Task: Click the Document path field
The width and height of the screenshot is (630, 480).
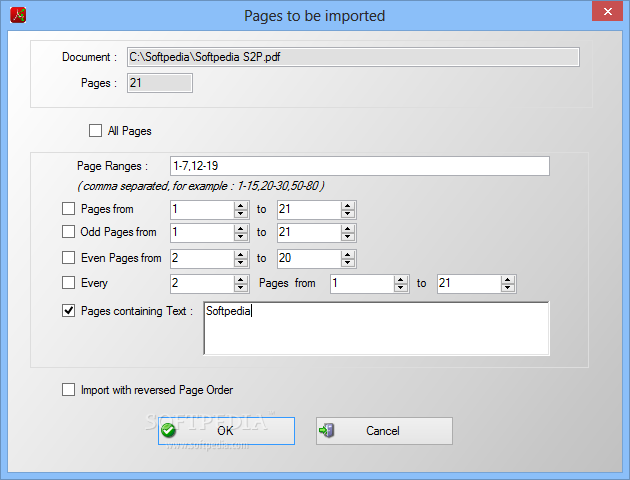Action: 353,57
